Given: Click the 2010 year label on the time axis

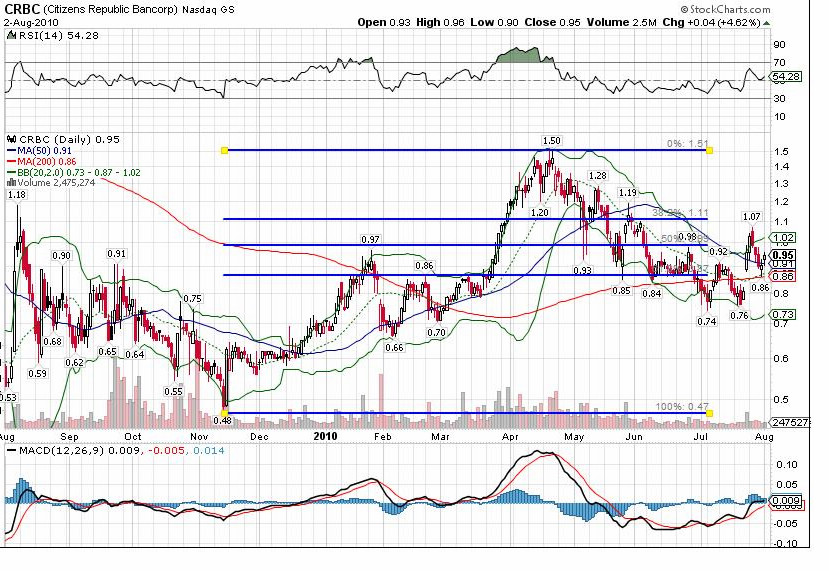Looking at the screenshot, I should [325, 436].
